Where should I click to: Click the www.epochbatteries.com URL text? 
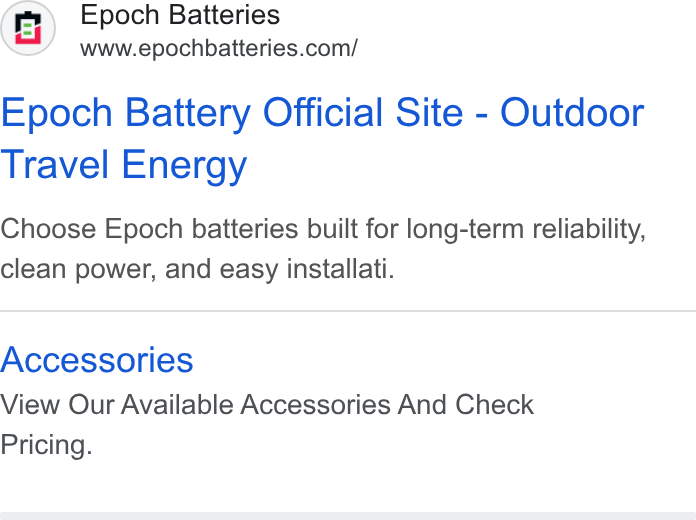[218, 48]
